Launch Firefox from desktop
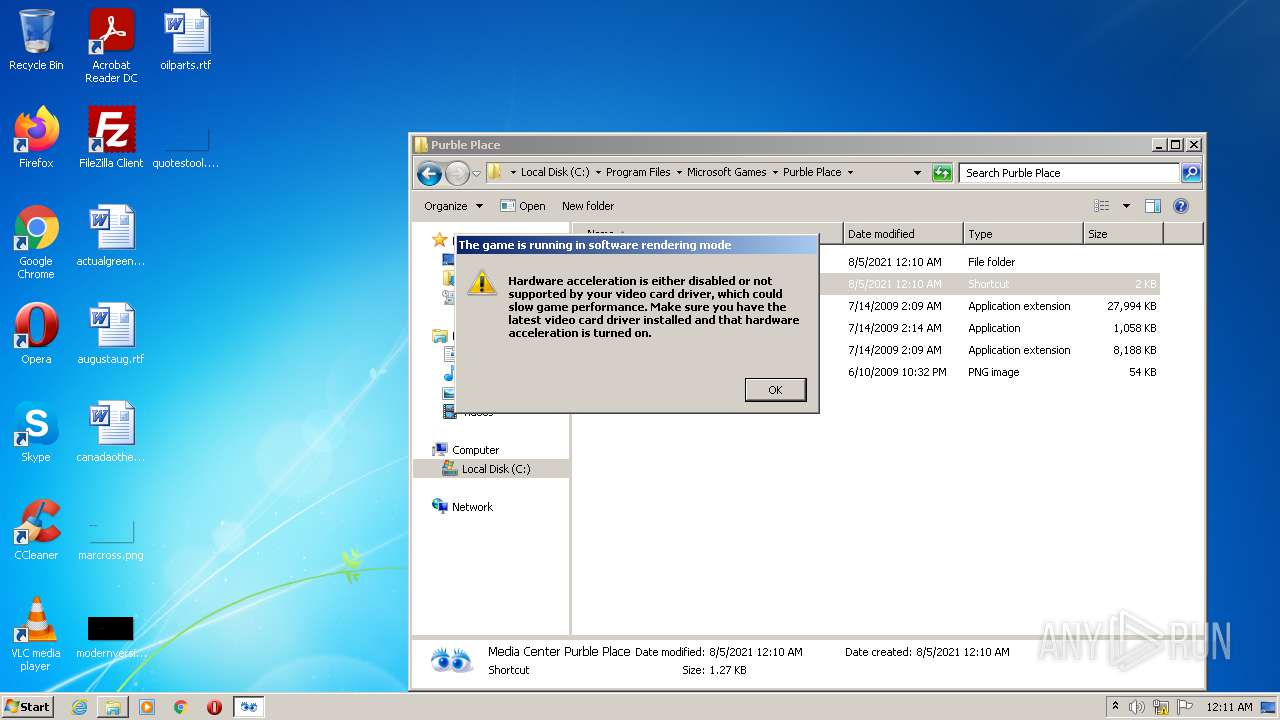This screenshot has width=1280, height=720. tap(36, 138)
